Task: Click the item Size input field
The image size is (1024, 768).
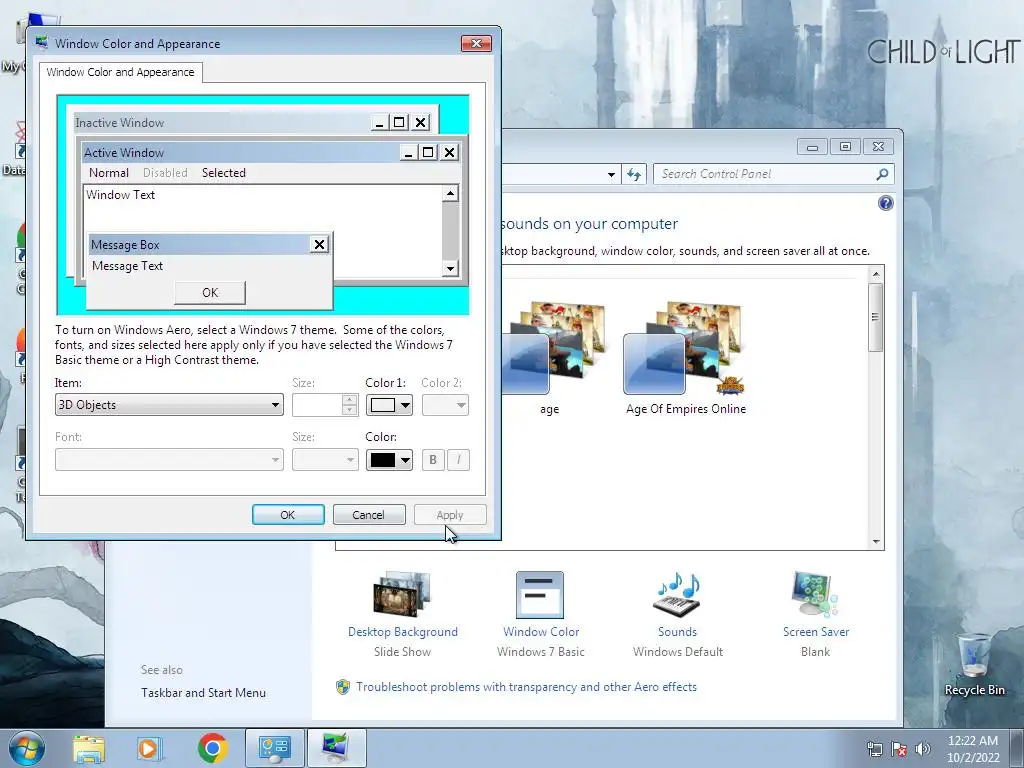Action: coord(317,405)
